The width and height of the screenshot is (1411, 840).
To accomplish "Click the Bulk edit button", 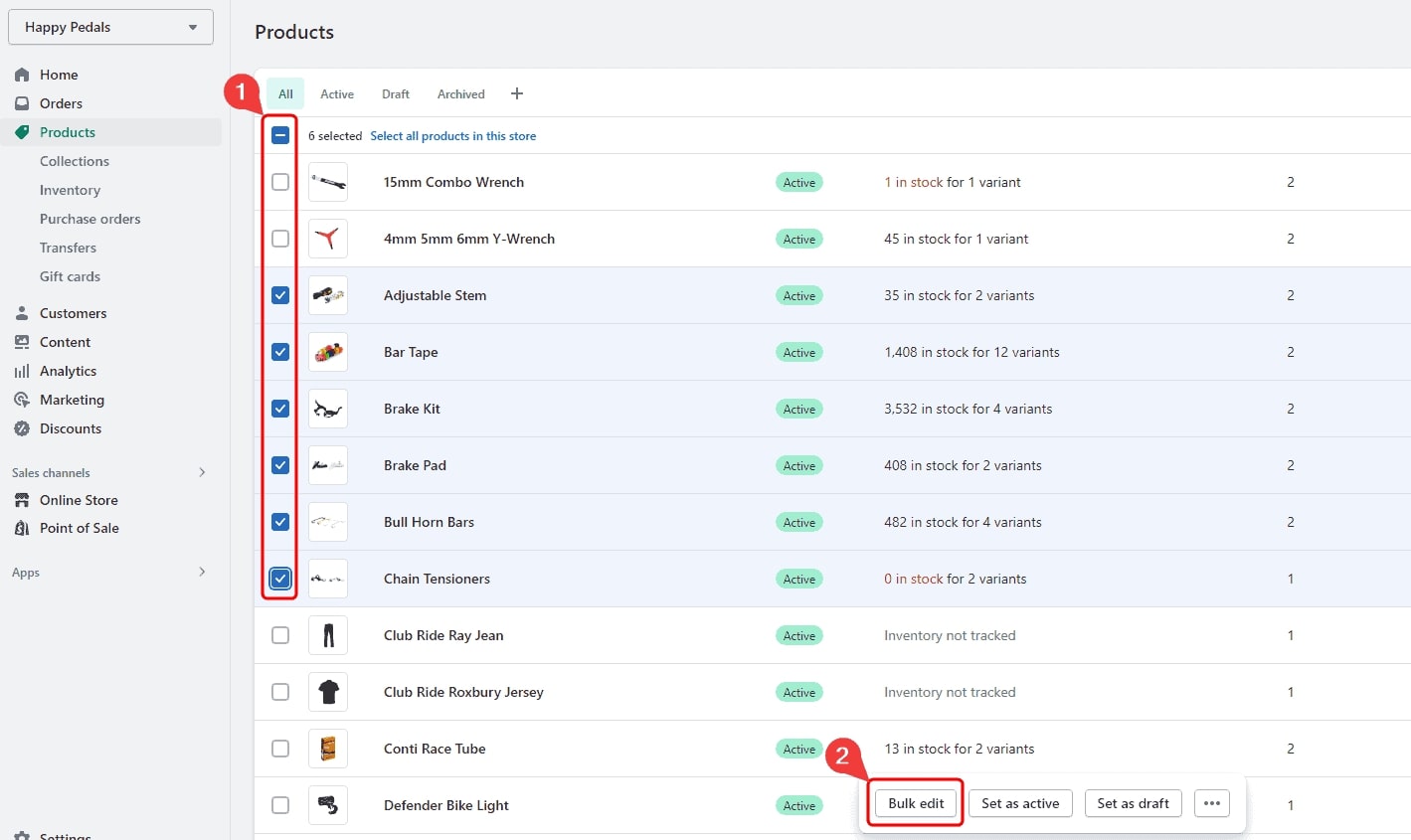I will pos(916,803).
